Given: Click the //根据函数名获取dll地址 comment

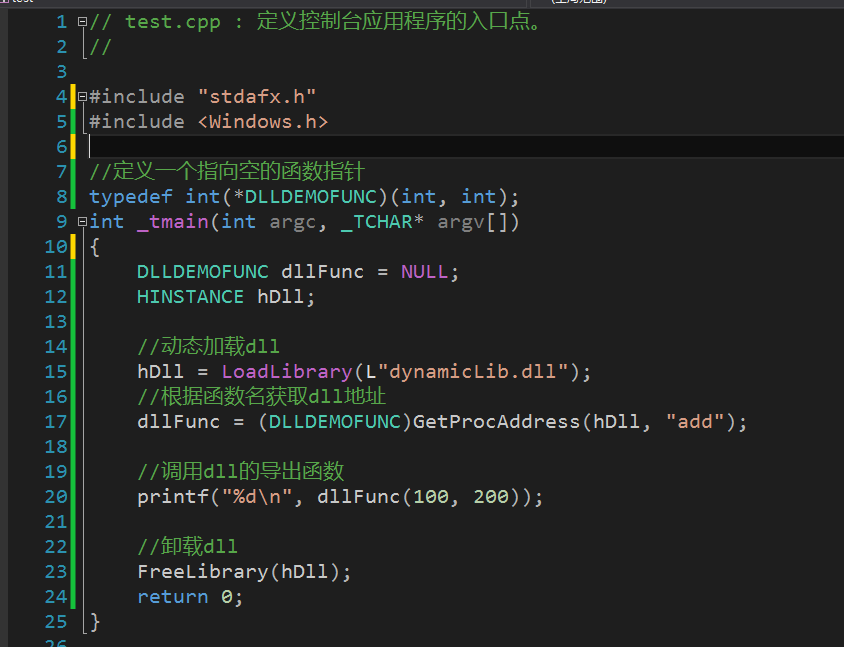Looking at the screenshot, I should coord(262,397).
